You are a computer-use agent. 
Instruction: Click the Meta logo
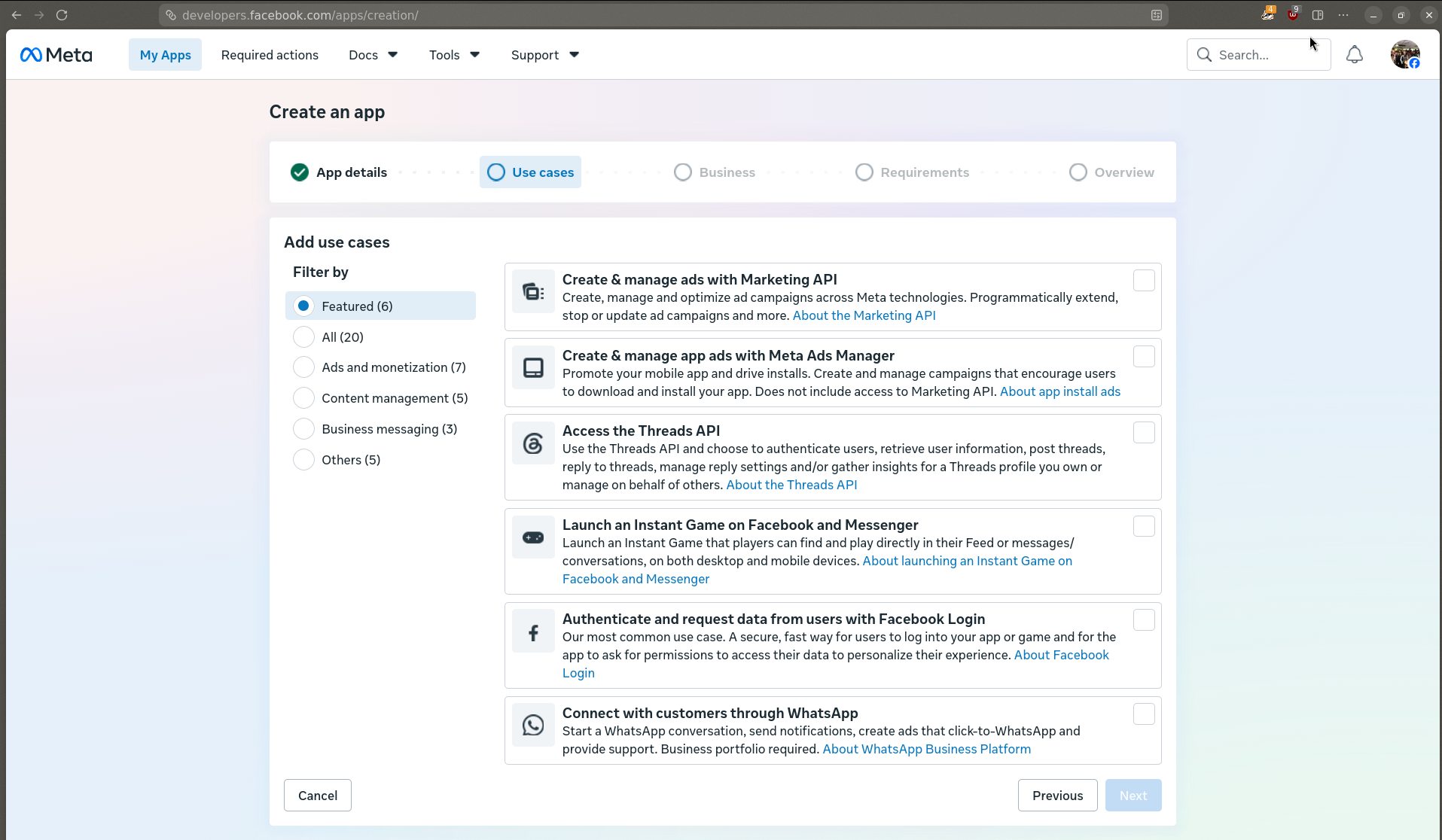[56, 55]
